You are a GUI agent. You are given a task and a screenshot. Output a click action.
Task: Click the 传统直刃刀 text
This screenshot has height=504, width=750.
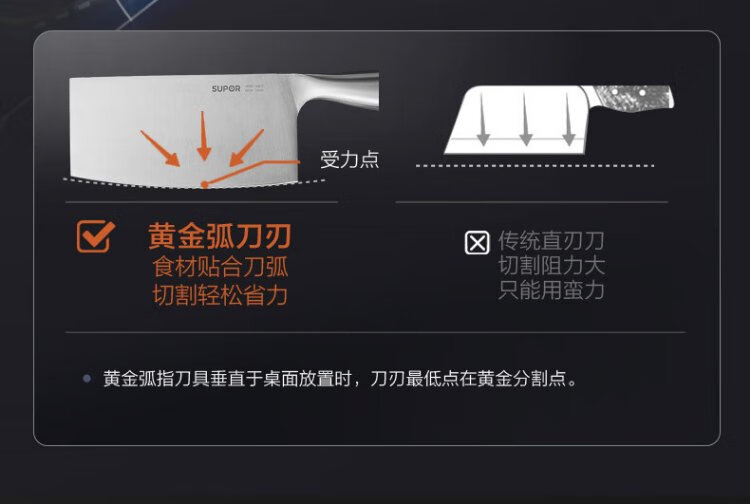point(551,241)
